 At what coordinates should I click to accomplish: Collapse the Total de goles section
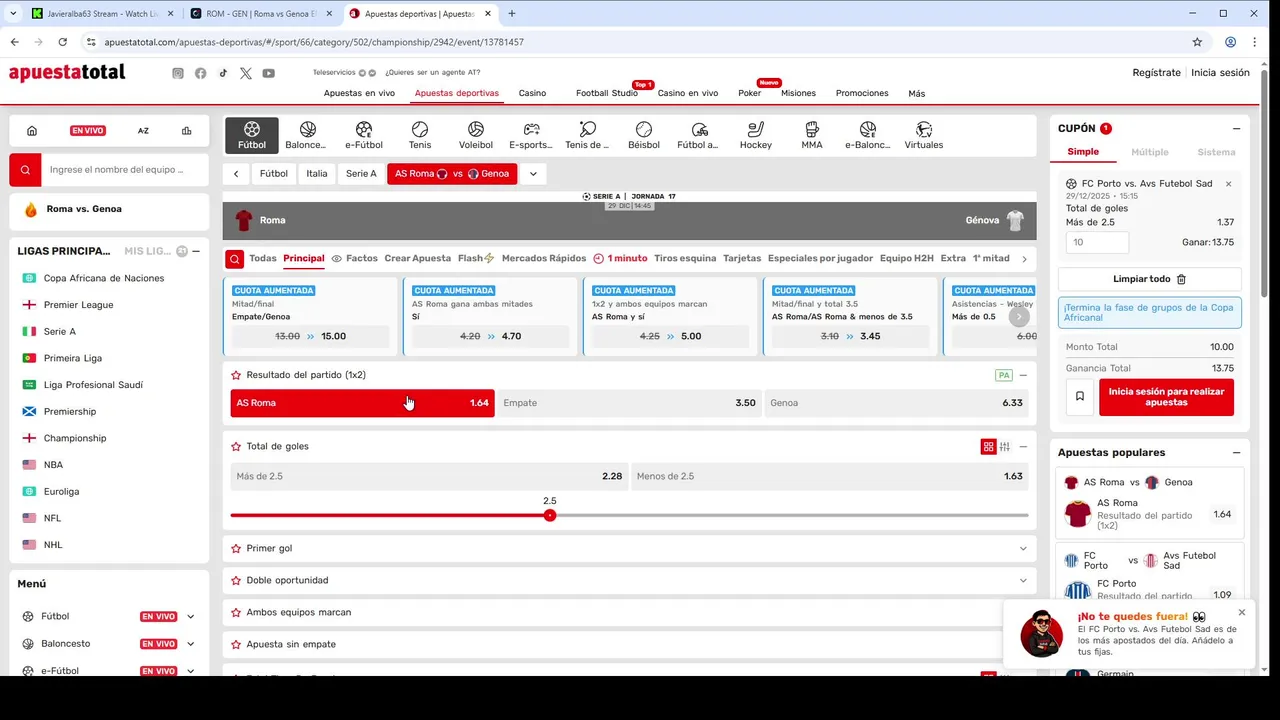pos(1023,447)
